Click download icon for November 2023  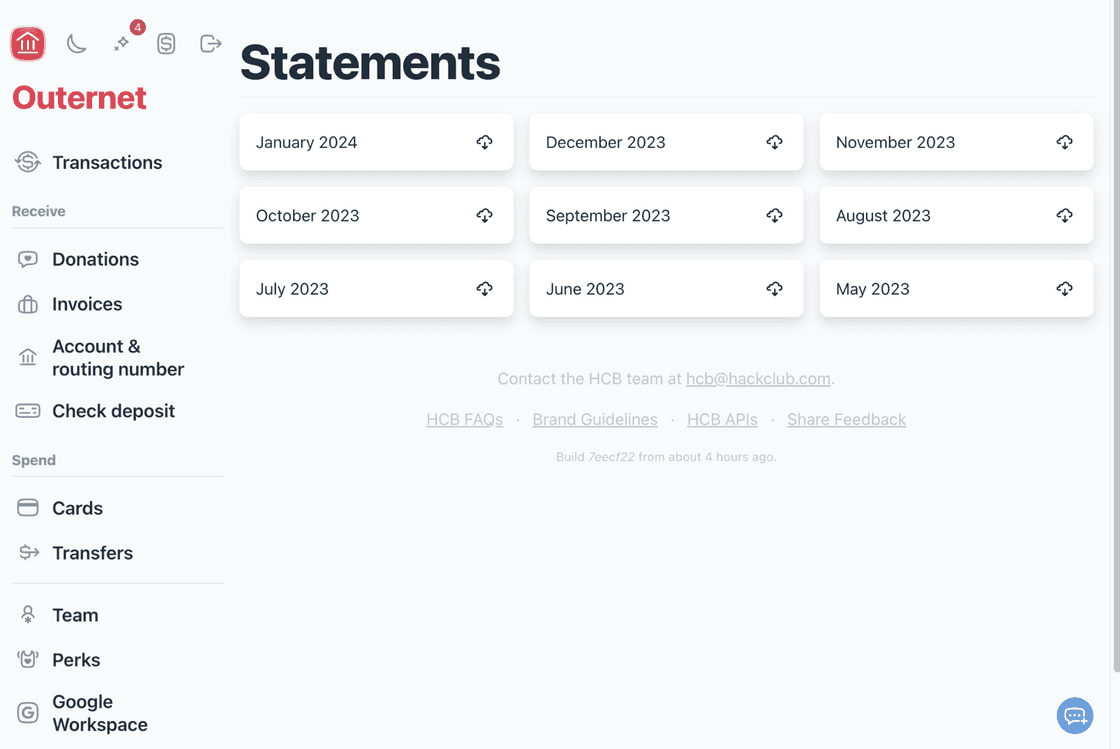1064,142
